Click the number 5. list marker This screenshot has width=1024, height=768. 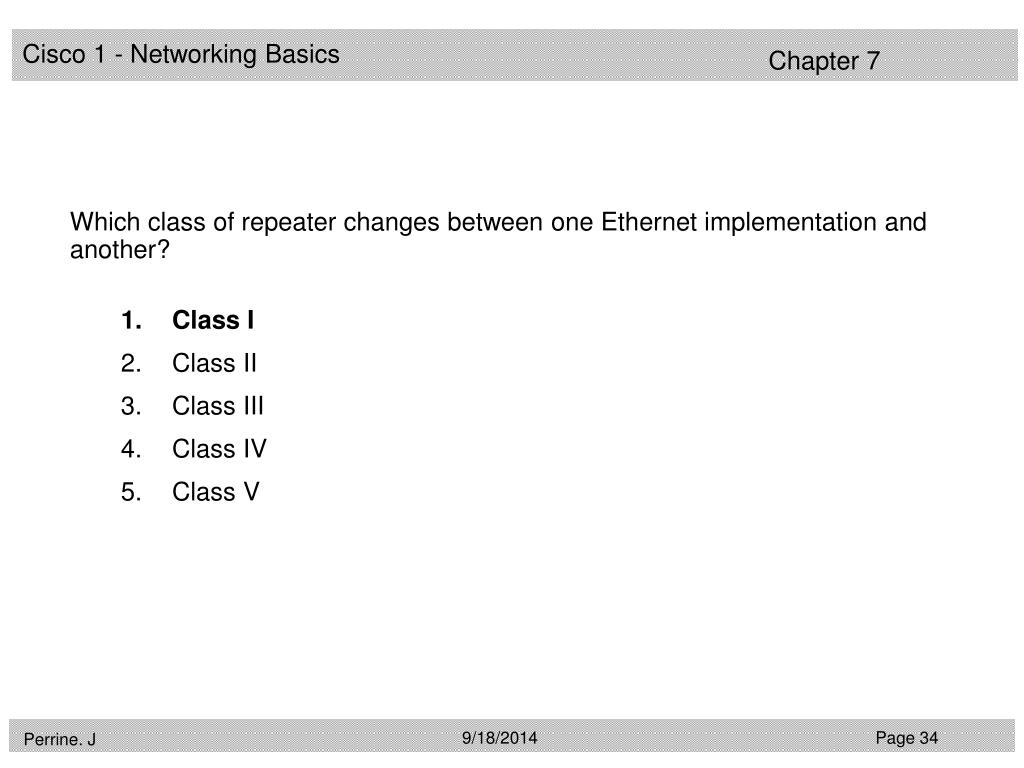(x=131, y=492)
